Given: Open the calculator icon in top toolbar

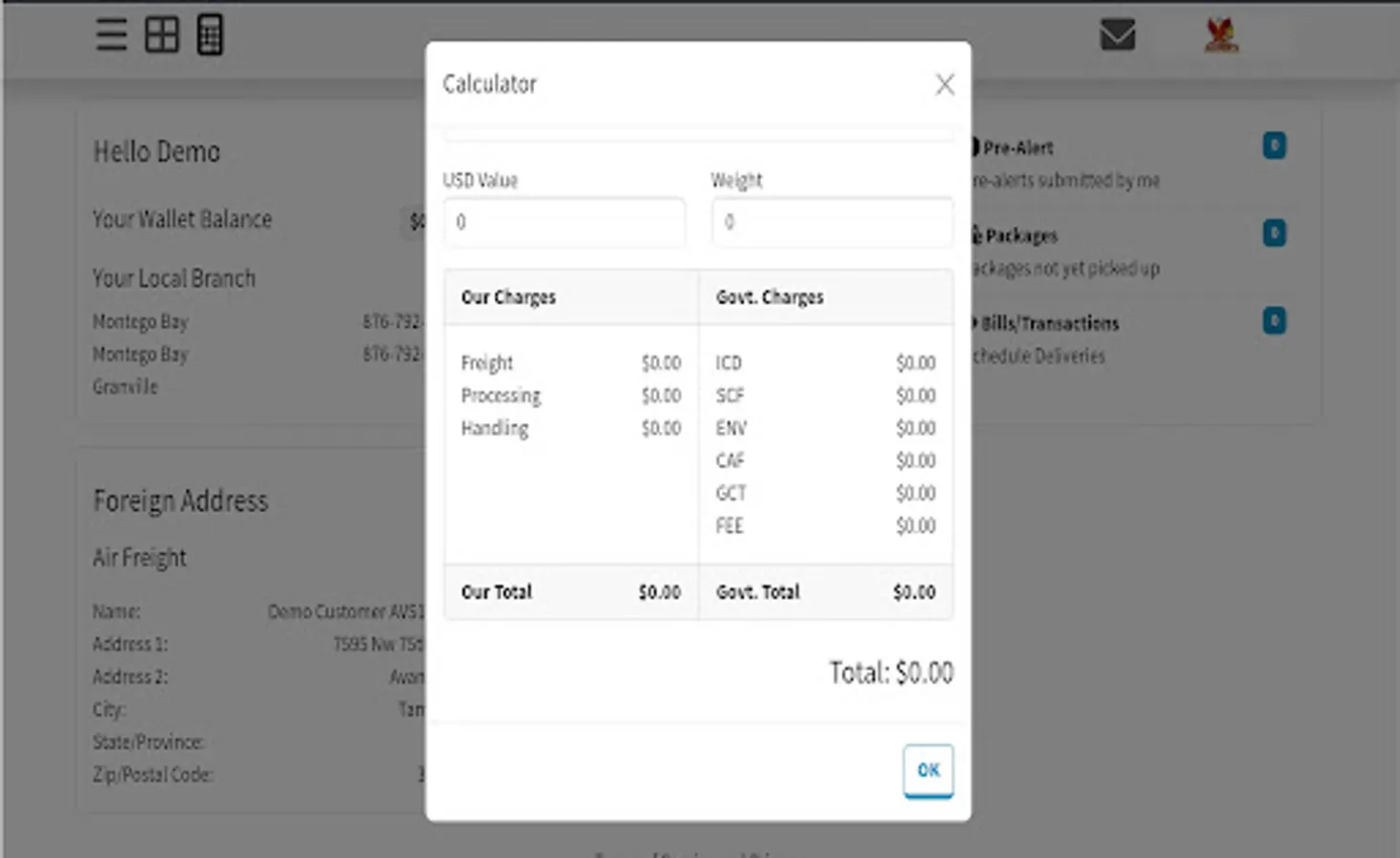Looking at the screenshot, I should pyautogui.click(x=208, y=34).
